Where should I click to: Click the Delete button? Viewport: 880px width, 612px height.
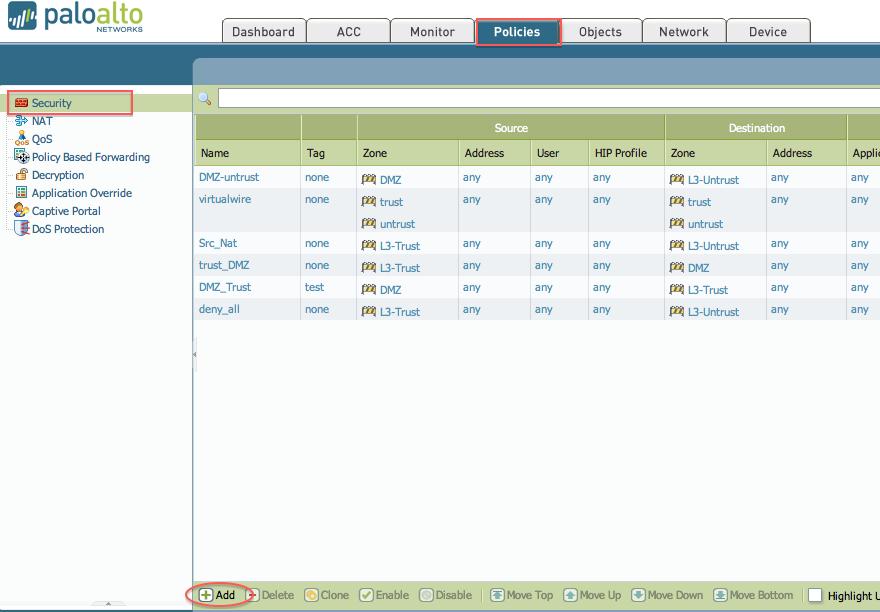(271, 595)
